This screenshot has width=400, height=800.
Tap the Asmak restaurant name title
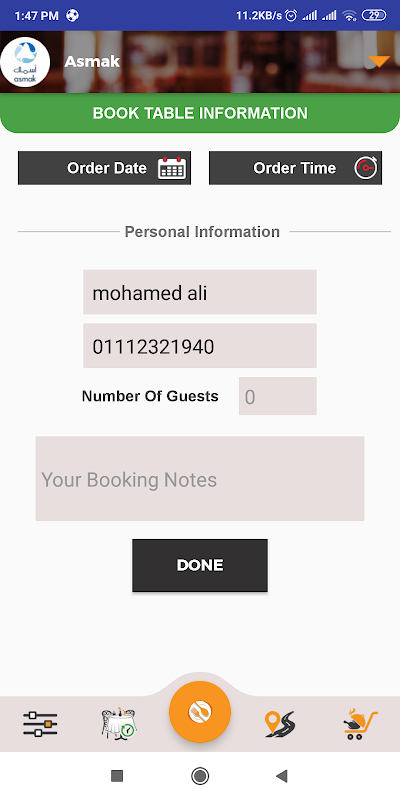pyautogui.click(x=92, y=62)
